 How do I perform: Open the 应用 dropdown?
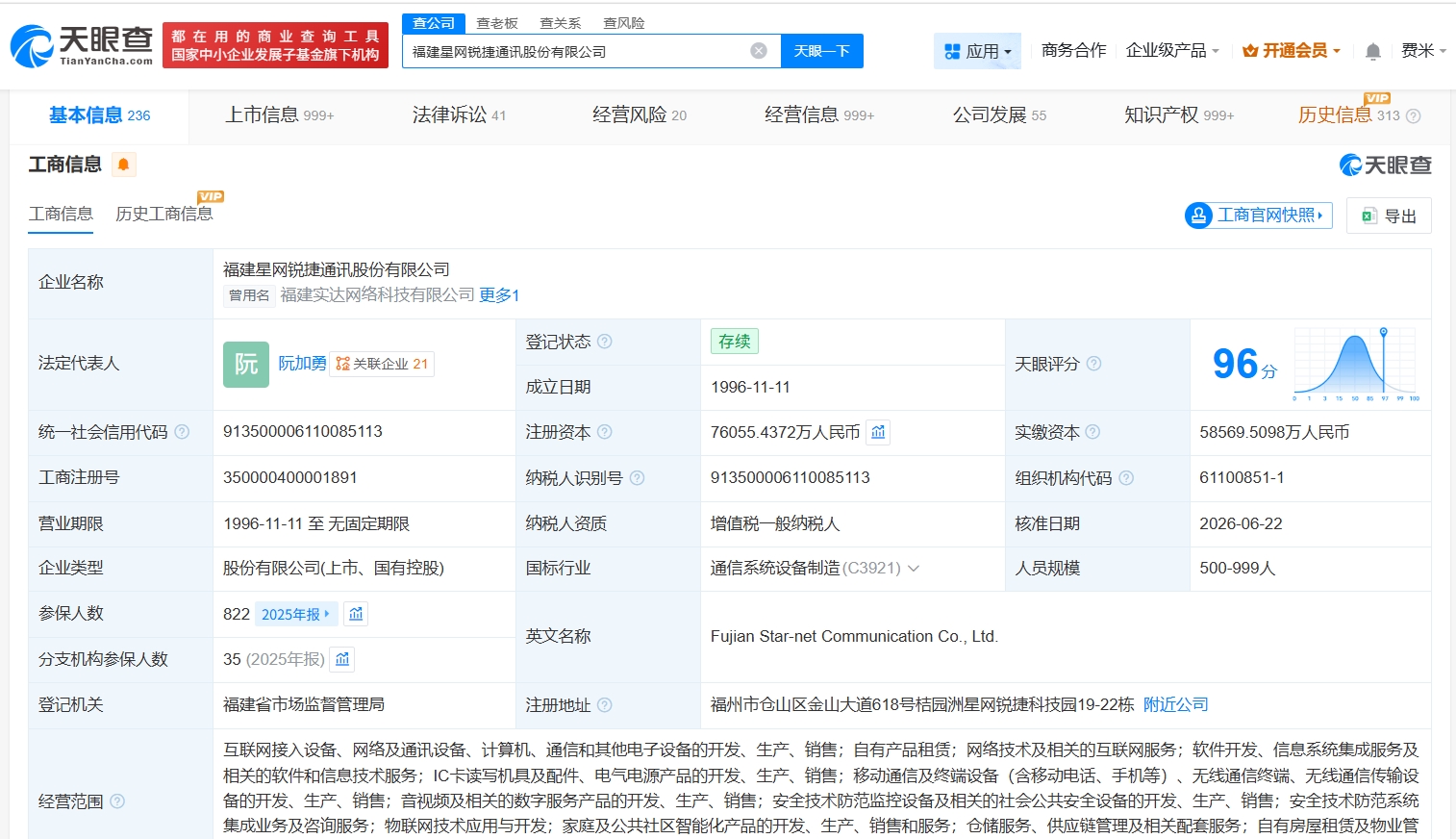coord(977,51)
